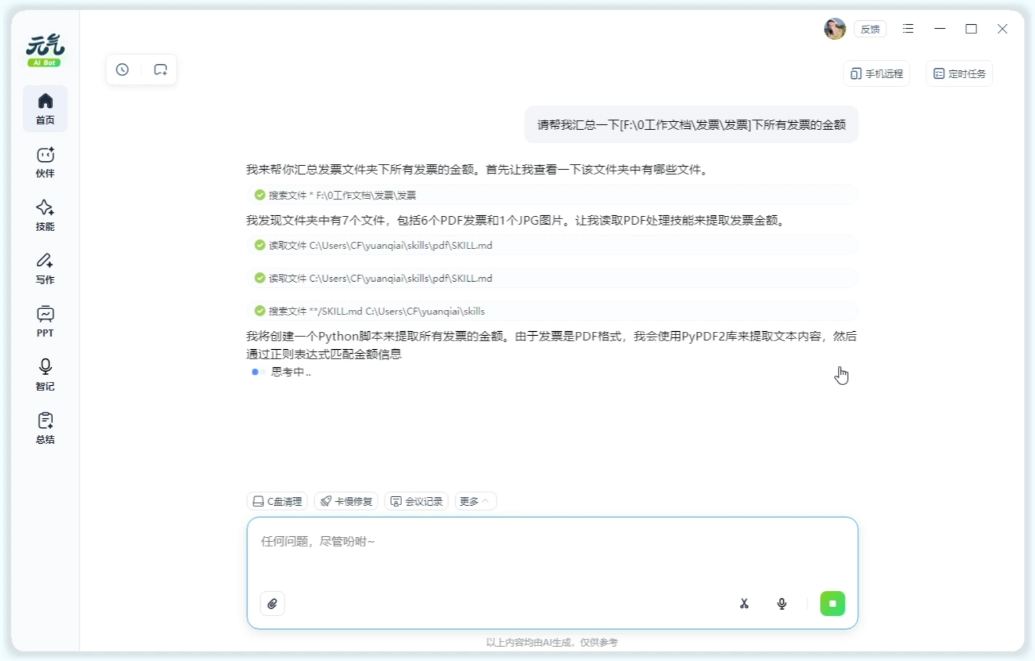Start a new chat conversation
Screen dimensions: 1035x661
coord(160,69)
